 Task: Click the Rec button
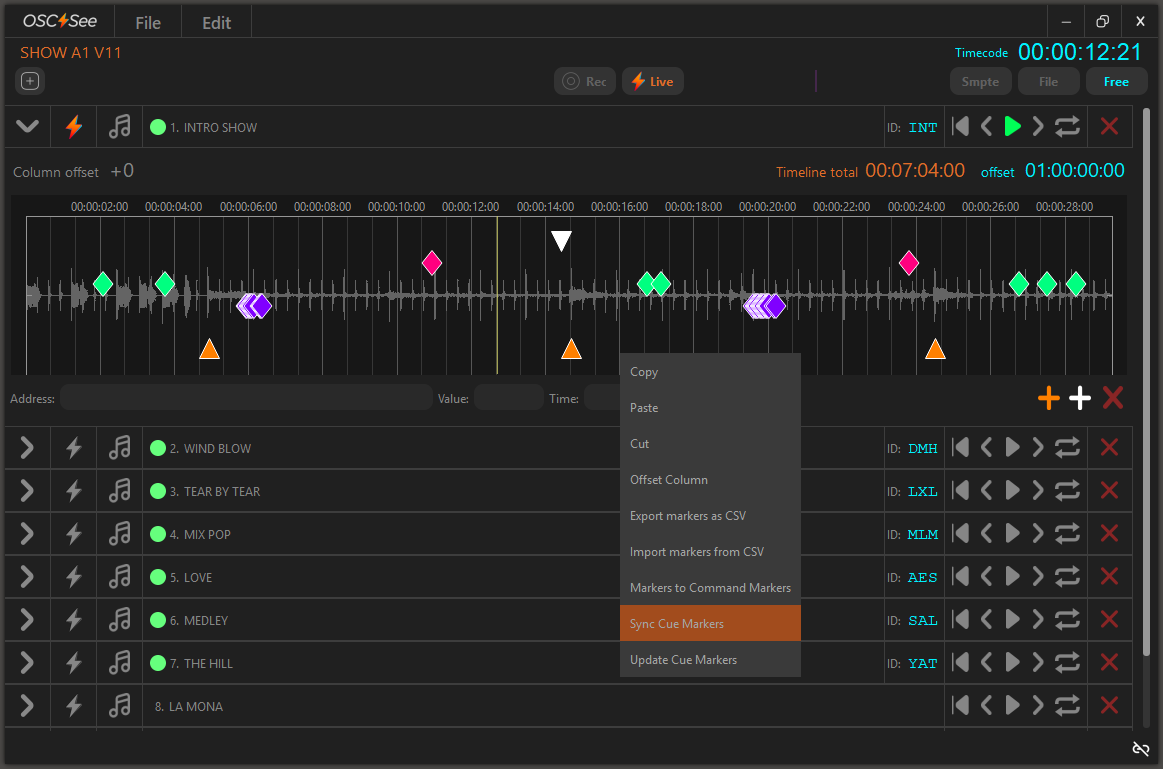click(x=585, y=82)
